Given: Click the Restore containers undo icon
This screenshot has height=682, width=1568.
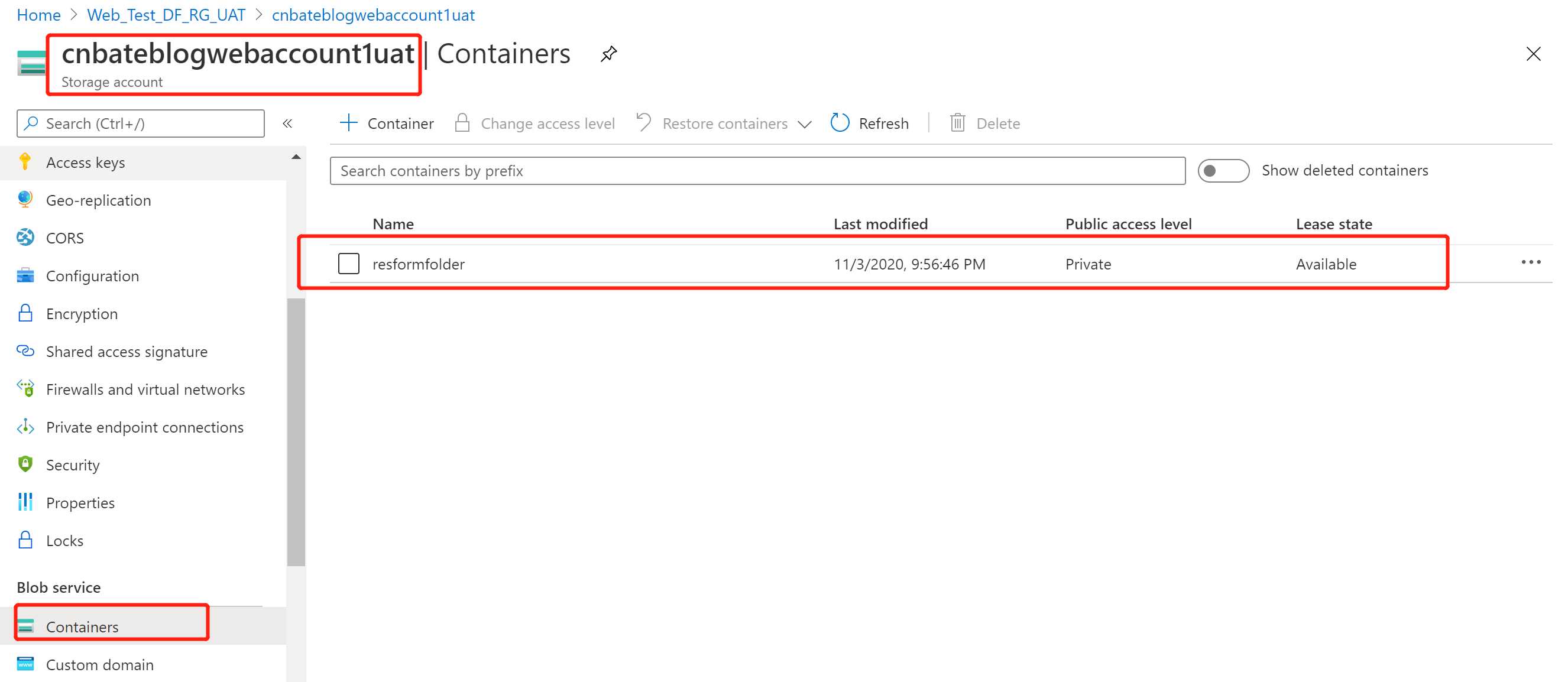Looking at the screenshot, I should (643, 122).
